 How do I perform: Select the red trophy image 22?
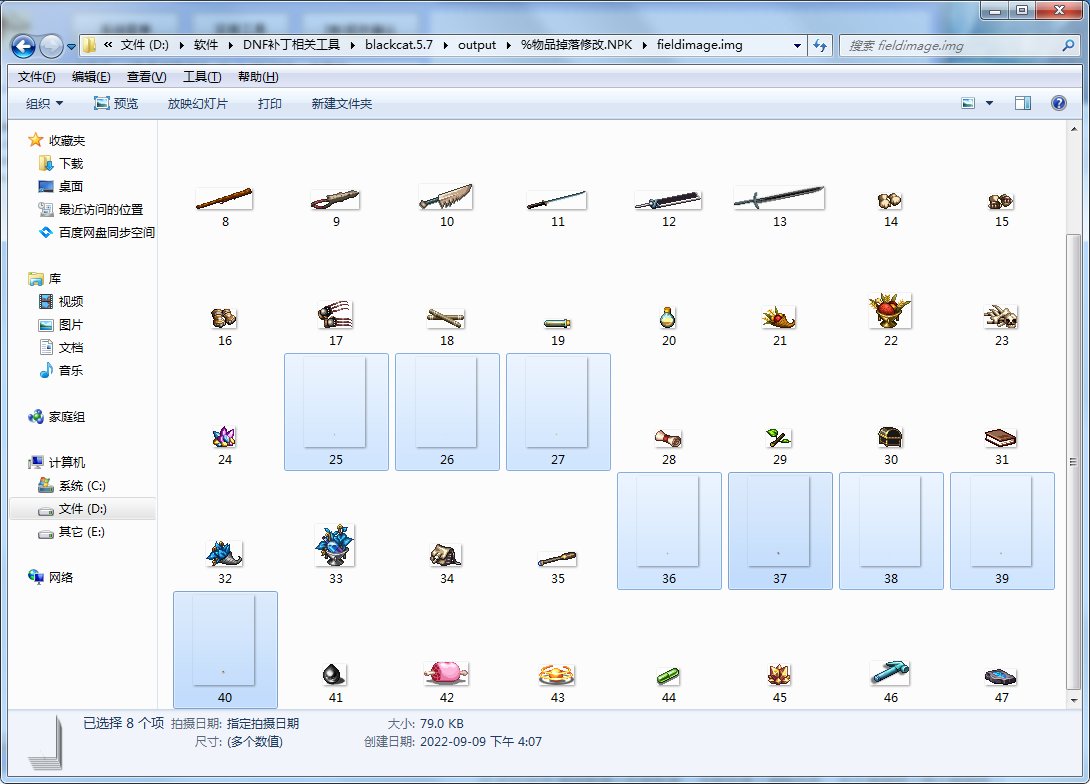[x=890, y=311]
